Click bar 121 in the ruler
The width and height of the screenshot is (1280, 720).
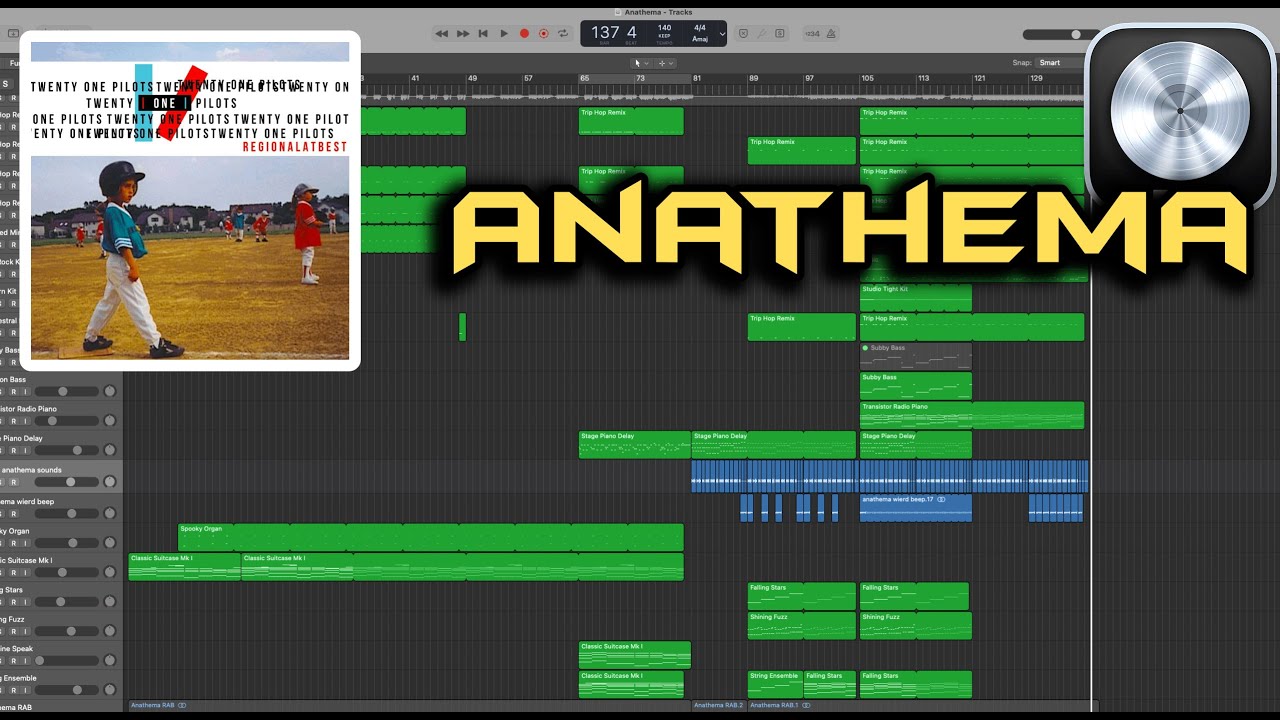979,78
